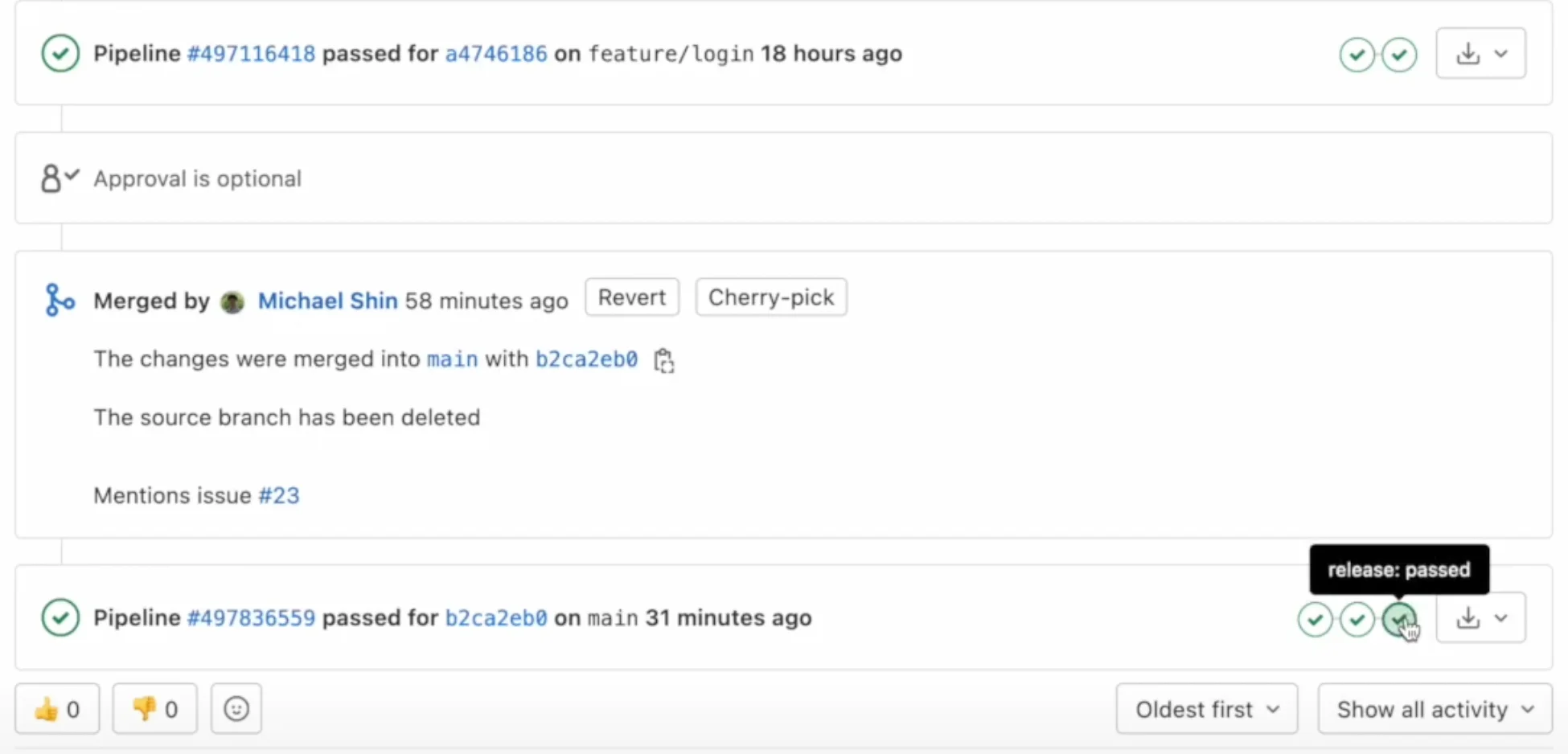
Task: Click first stage icon of main pipeline
Action: point(1315,619)
